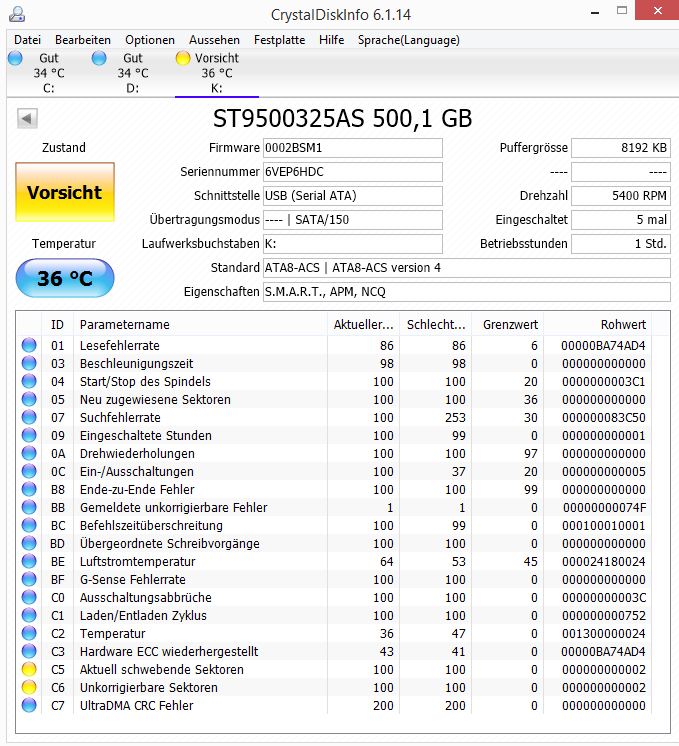Click yellow warning icon of Aktuell schwebende Sektoren
Viewport: 679px width, 746px height.
click(29, 669)
